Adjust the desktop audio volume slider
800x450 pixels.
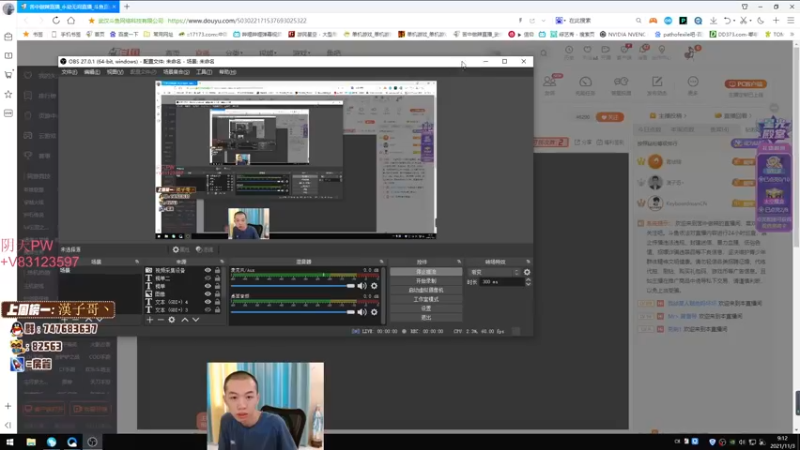pyautogui.click(x=293, y=312)
